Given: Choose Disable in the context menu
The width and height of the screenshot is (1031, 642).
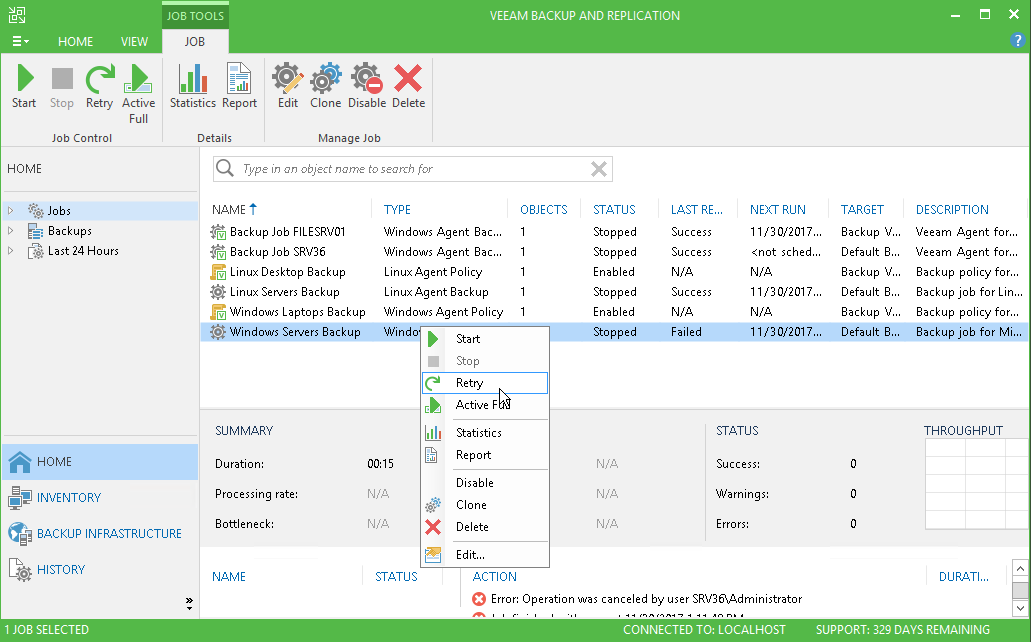Looking at the screenshot, I should pos(485,483).
